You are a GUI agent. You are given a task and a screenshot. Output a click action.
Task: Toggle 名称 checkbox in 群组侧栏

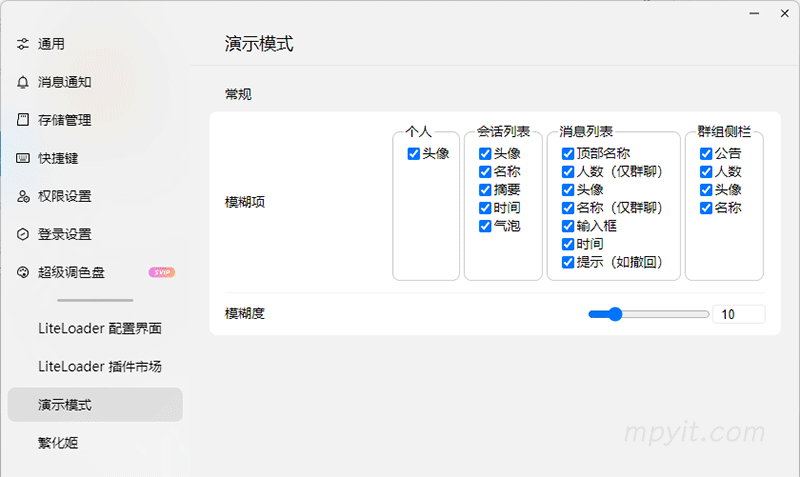pyautogui.click(x=706, y=208)
